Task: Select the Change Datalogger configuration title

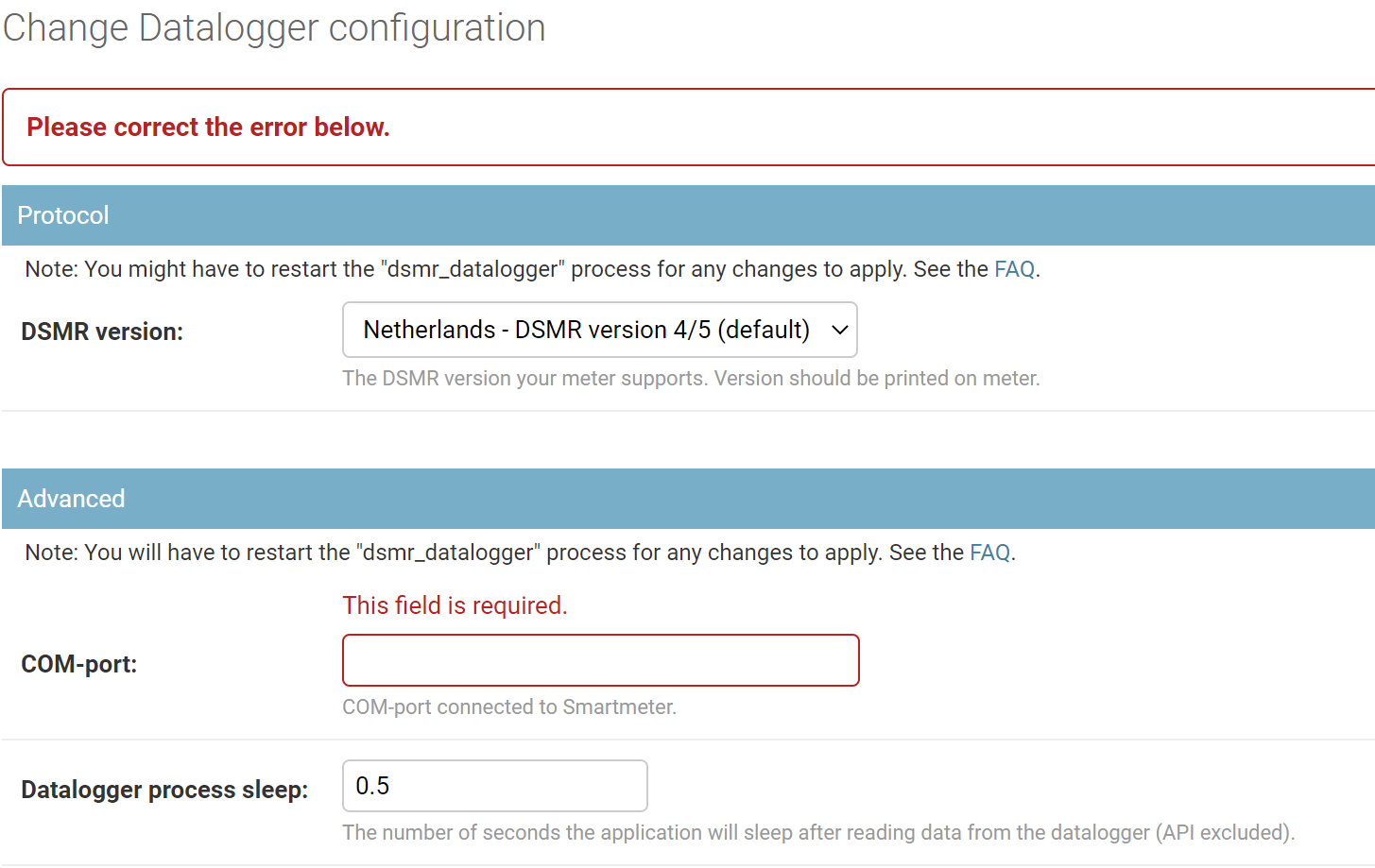Action: (273, 28)
